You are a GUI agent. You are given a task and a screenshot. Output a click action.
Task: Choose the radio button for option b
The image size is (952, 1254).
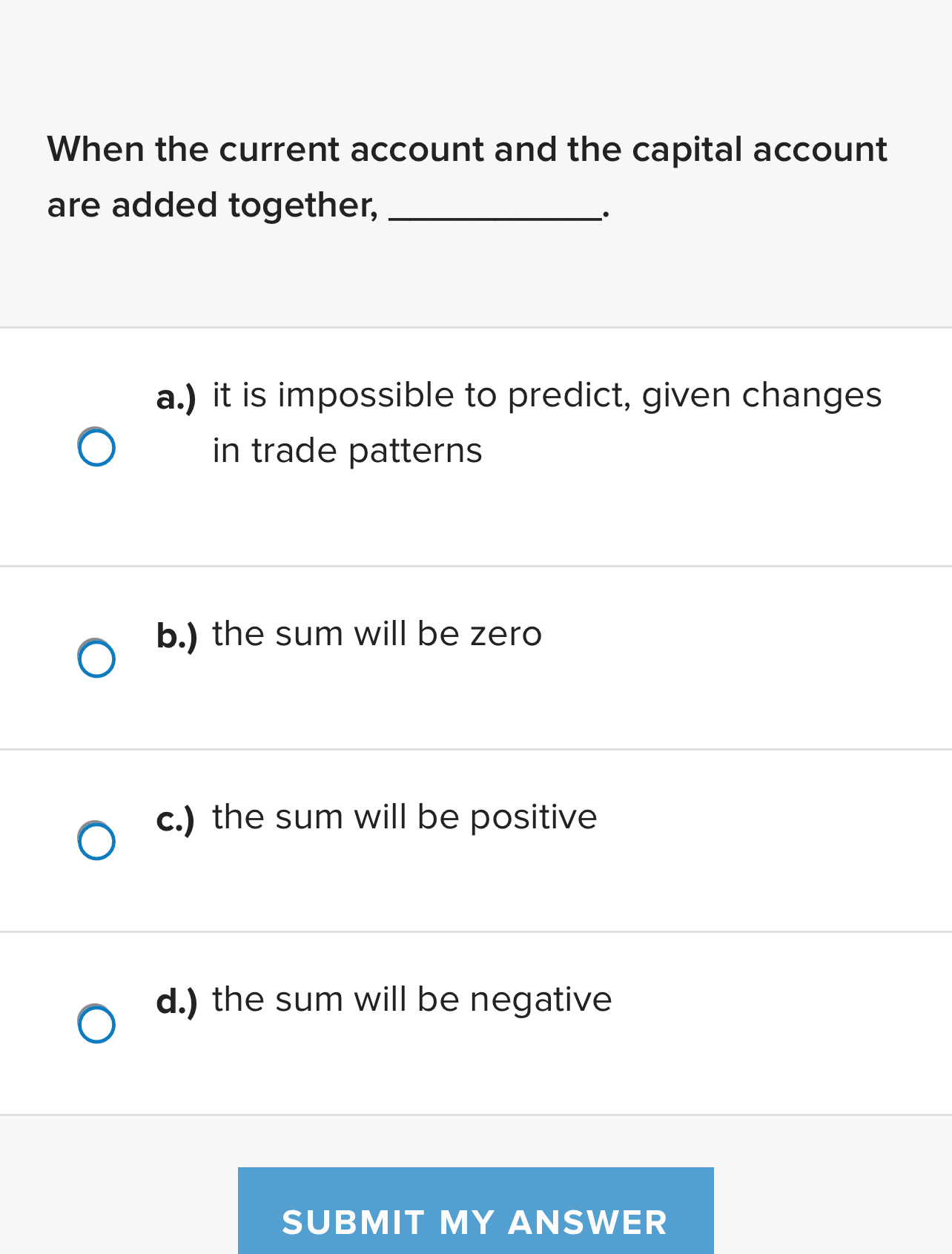point(96,658)
